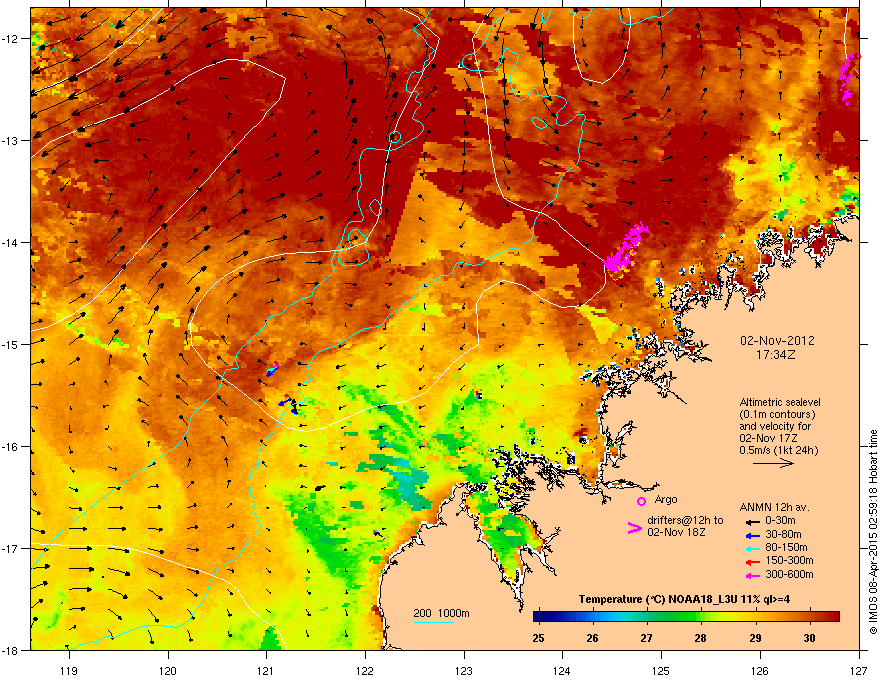
Task: Click the date label '02-Nov-2012'
Action: [777, 341]
